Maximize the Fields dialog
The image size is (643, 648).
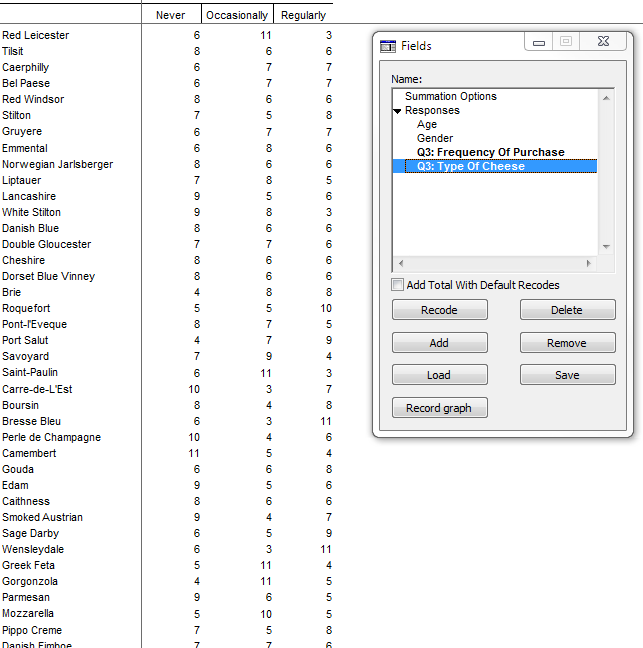(566, 43)
